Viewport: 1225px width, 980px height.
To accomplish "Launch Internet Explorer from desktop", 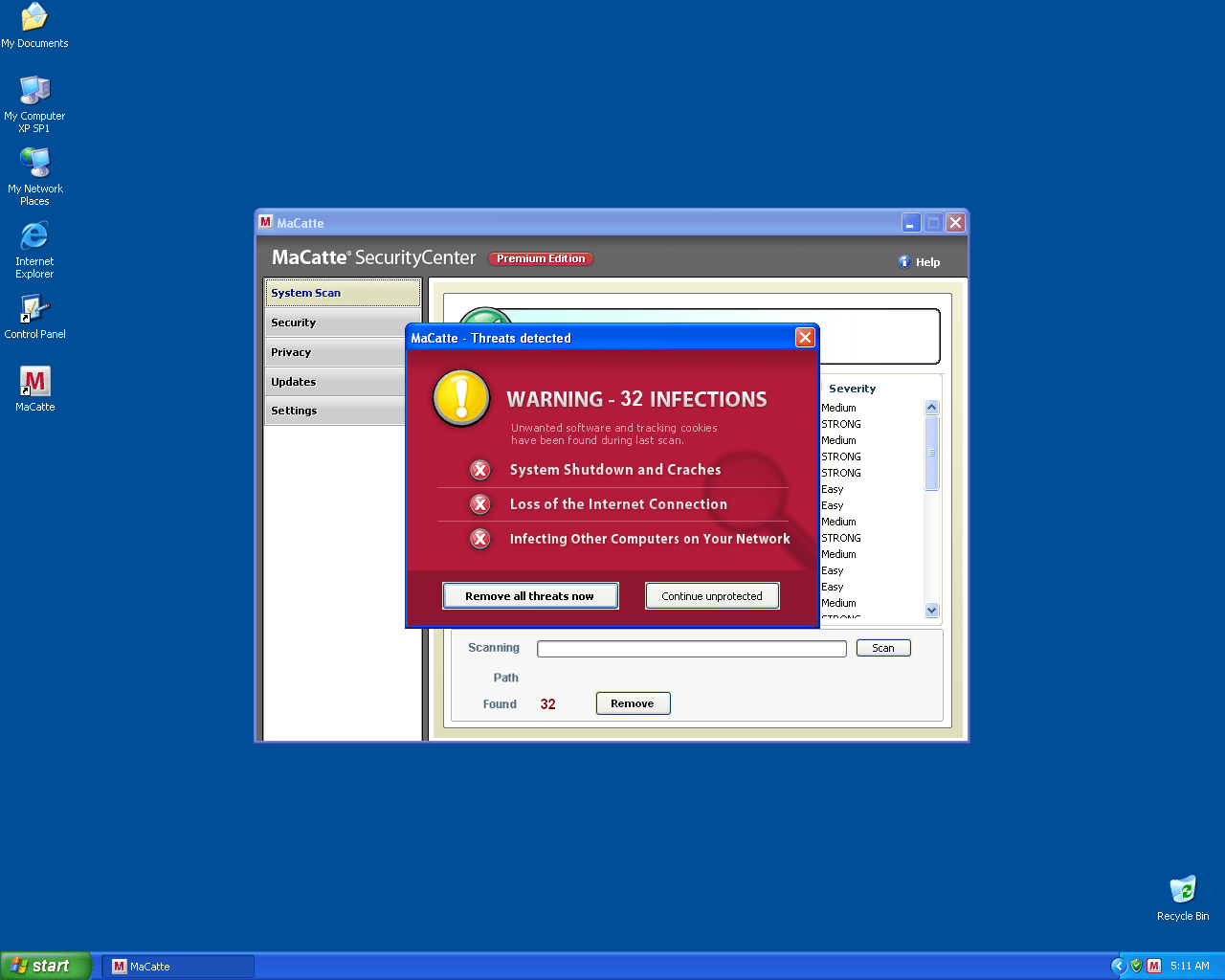I will (34, 236).
